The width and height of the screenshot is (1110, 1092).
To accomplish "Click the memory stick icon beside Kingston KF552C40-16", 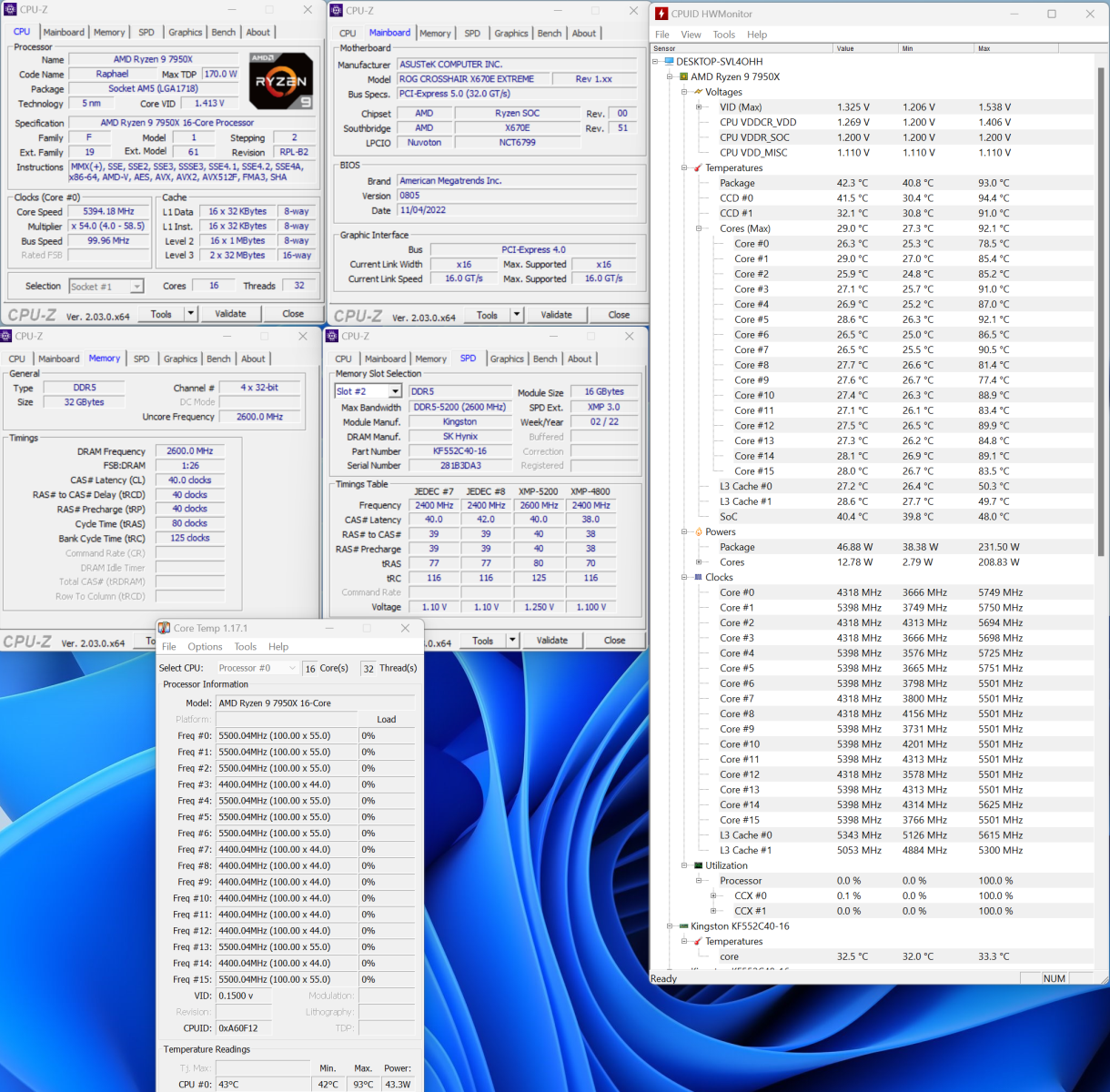I will coord(683,926).
